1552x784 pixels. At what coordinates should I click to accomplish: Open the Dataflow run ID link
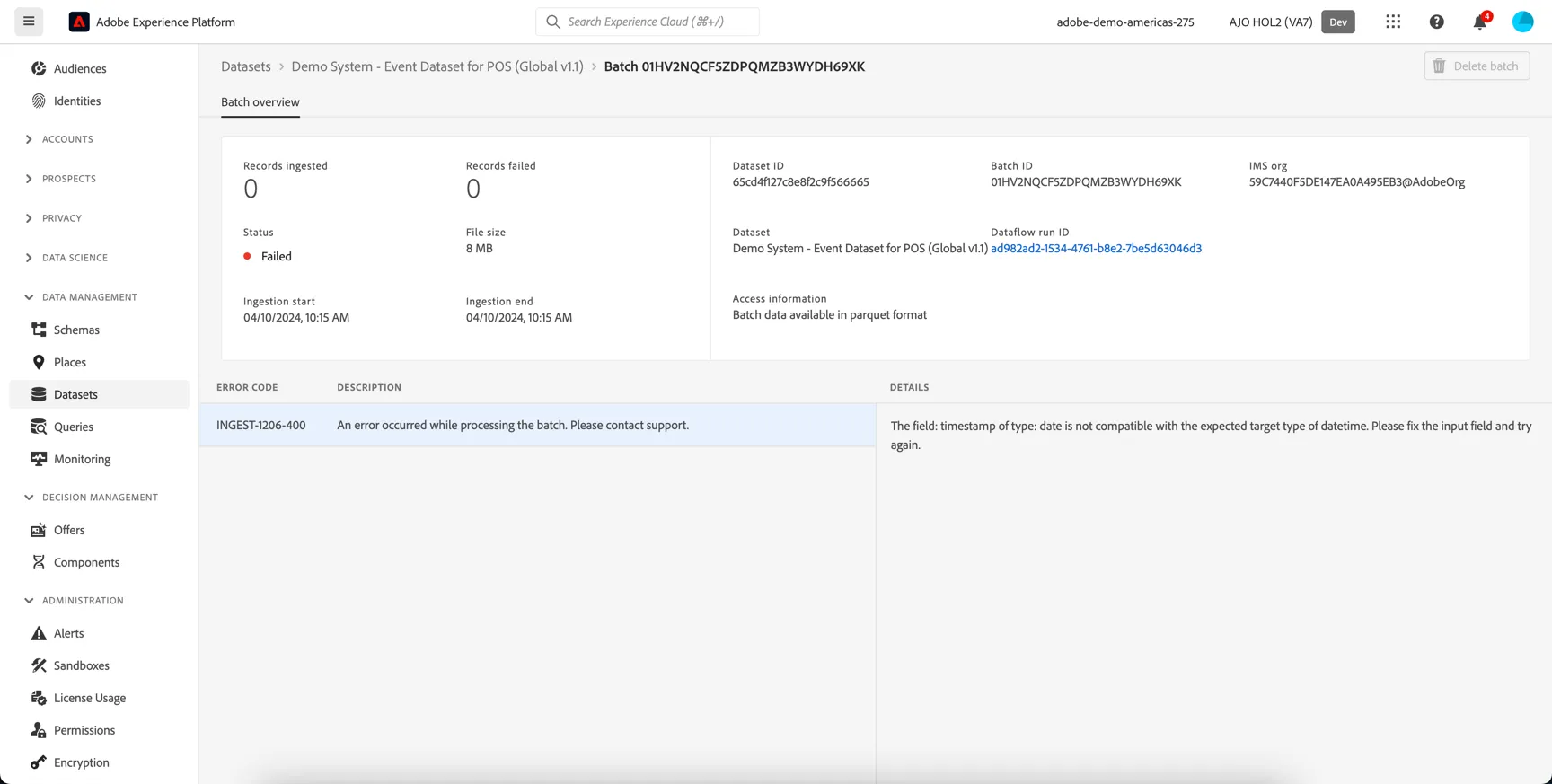(x=1096, y=249)
